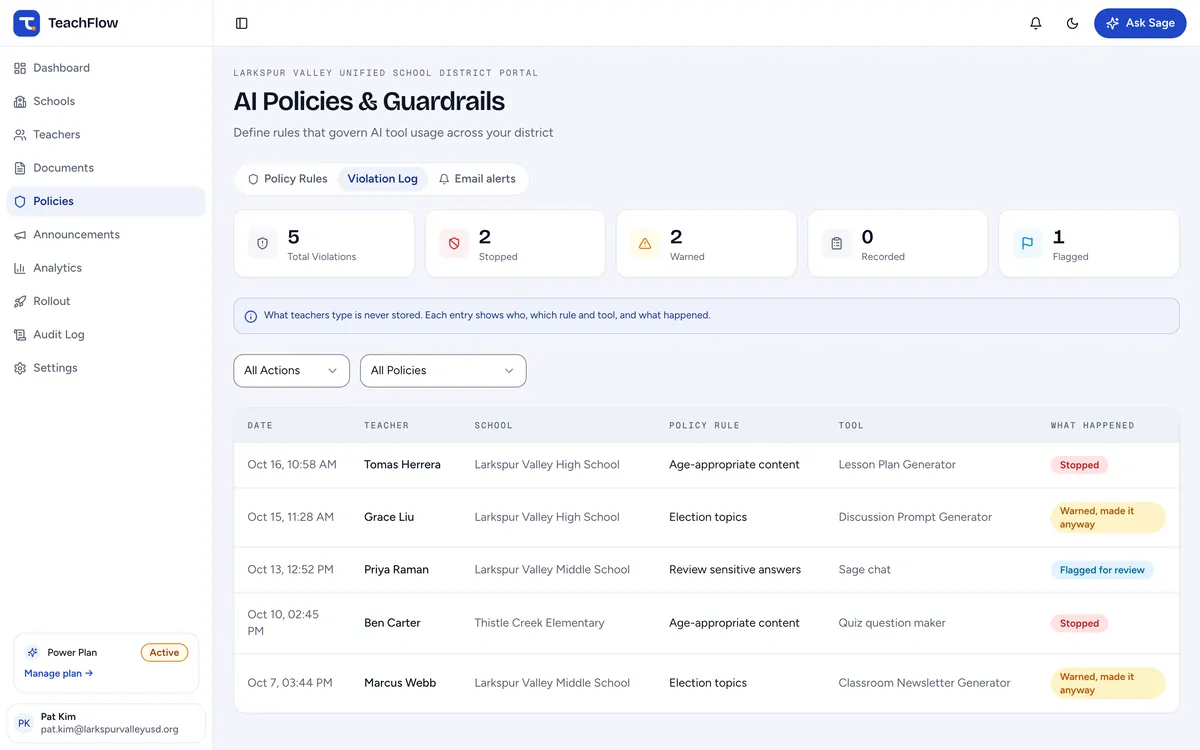Click the School column header

(493, 425)
